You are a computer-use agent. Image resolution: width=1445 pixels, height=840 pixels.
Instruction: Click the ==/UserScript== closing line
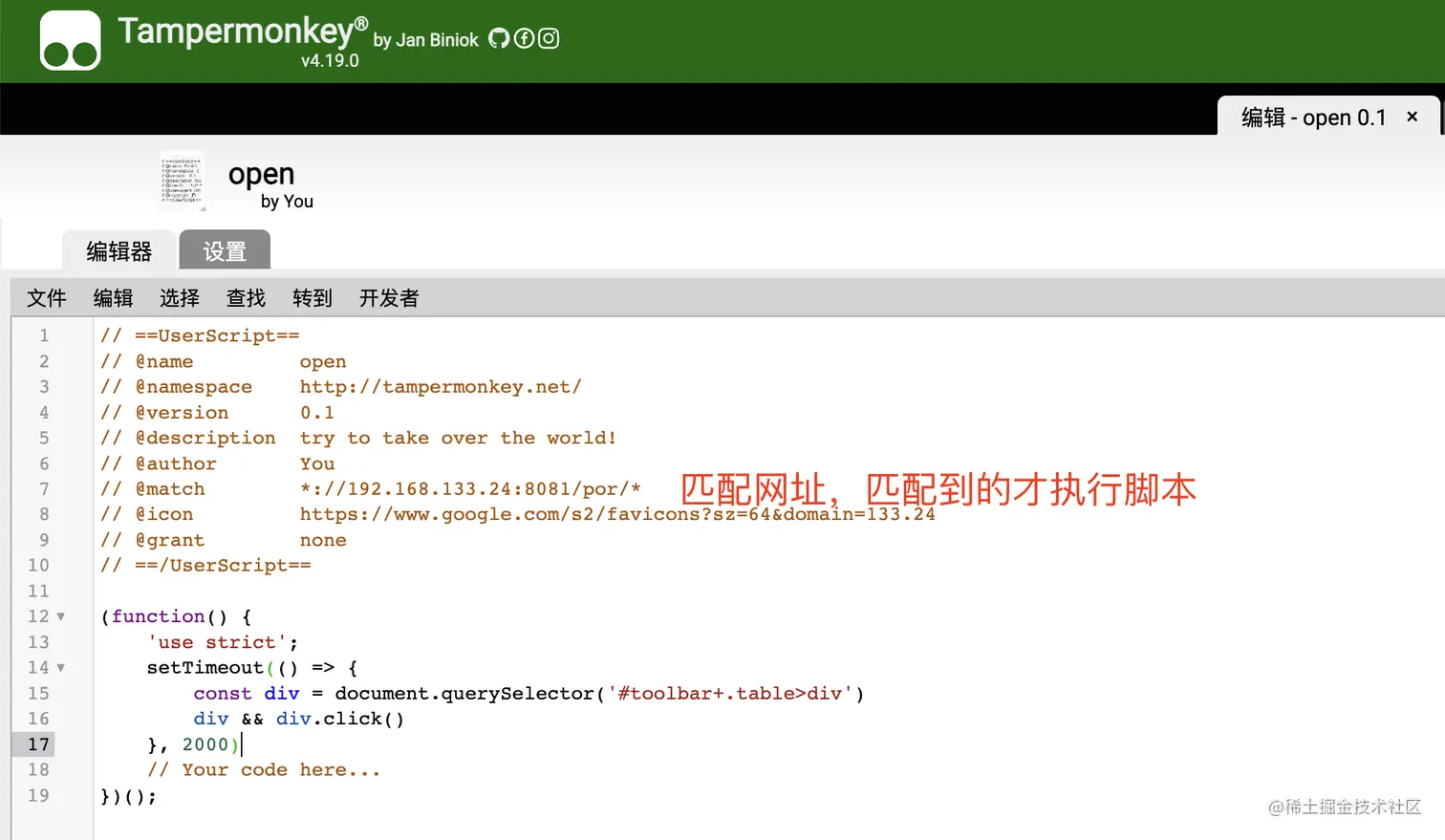[x=205, y=566]
